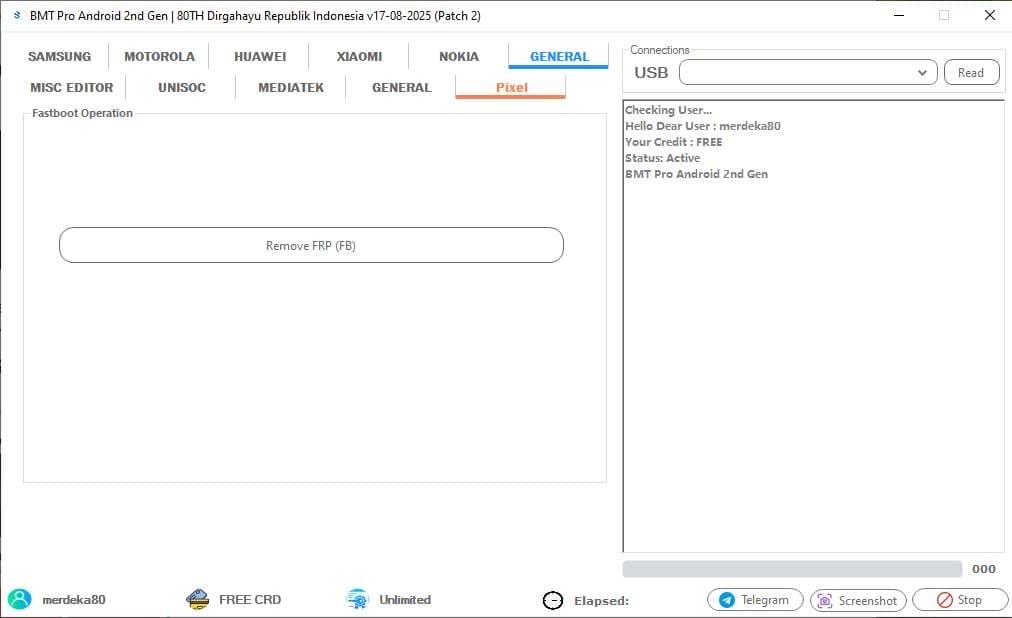Viewport: 1012px width, 618px height.
Task: Click the FREE CRD credit icon
Action: pyautogui.click(x=196, y=599)
